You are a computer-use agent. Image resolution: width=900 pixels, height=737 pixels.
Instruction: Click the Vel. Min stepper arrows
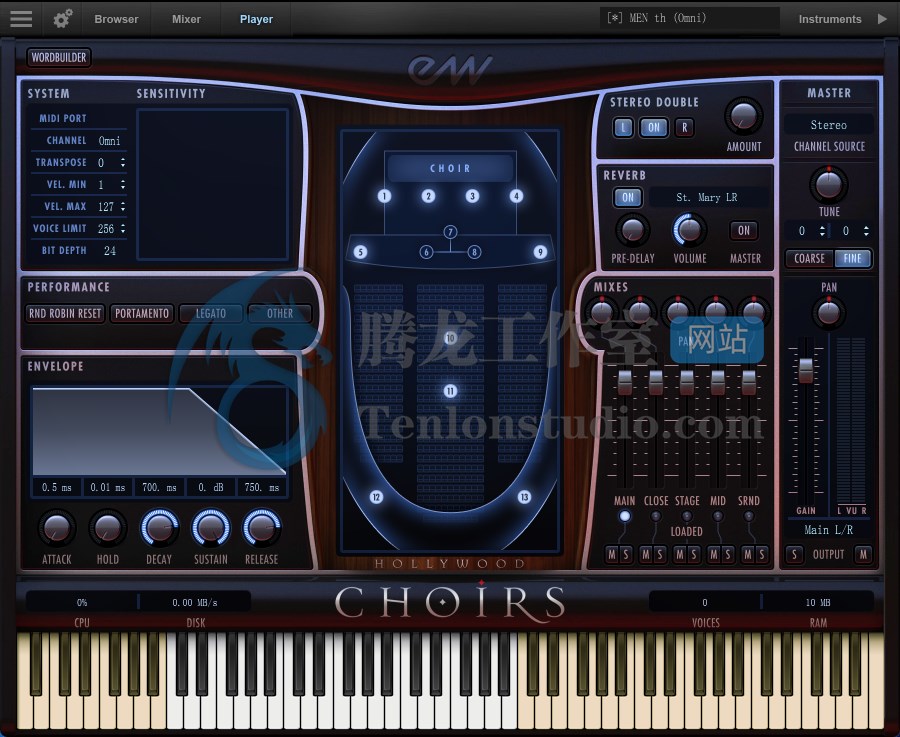tap(123, 184)
